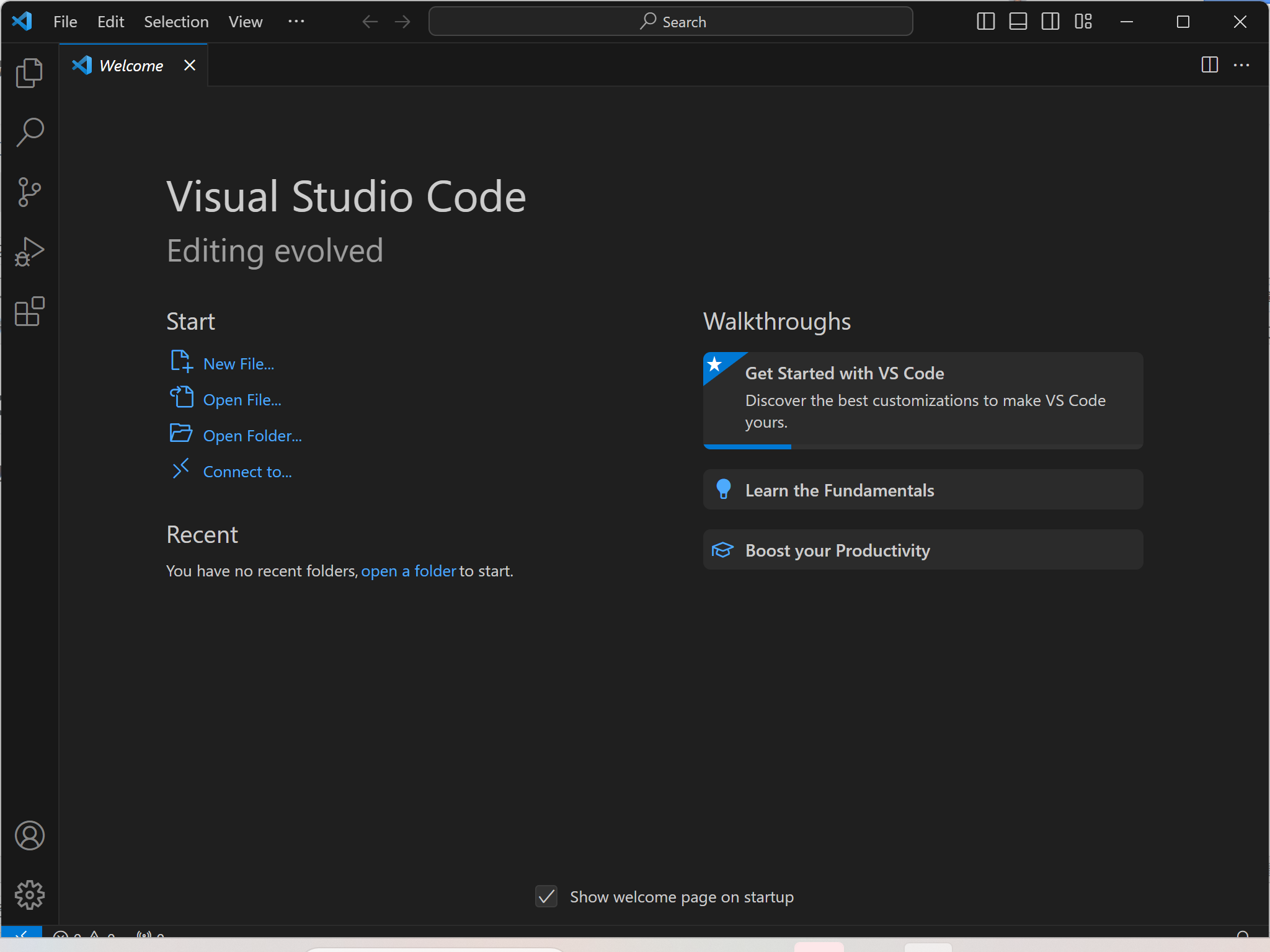Open Get Started with VS Code walkthrough
Image resolution: width=1270 pixels, height=952 pixels.
(x=923, y=400)
